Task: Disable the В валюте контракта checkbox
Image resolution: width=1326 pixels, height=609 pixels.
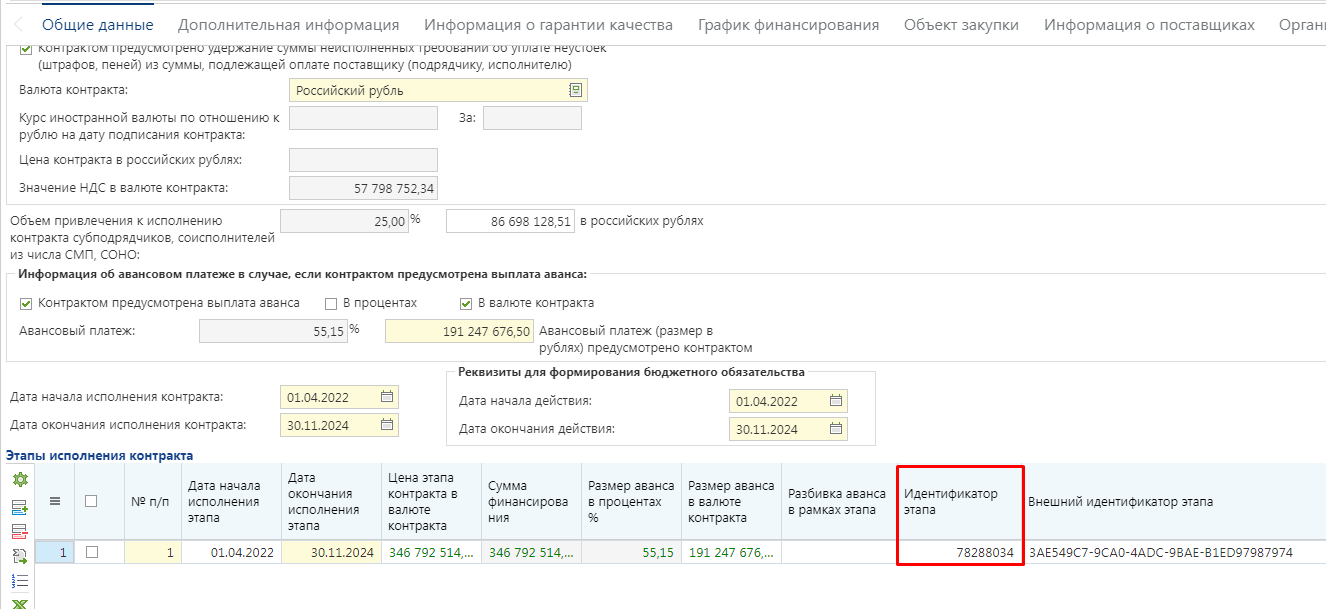Action: tap(465, 303)
